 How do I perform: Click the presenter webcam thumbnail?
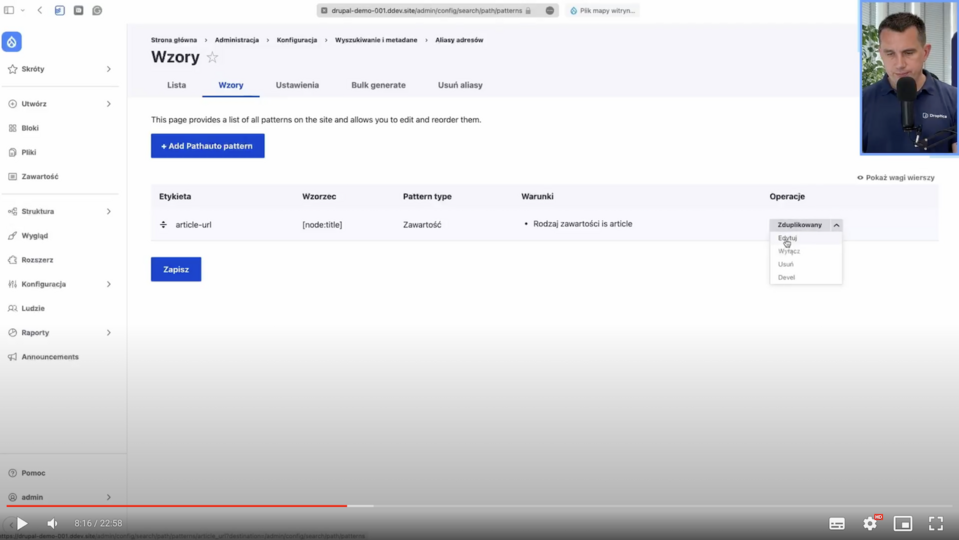[x=909, y=77]
